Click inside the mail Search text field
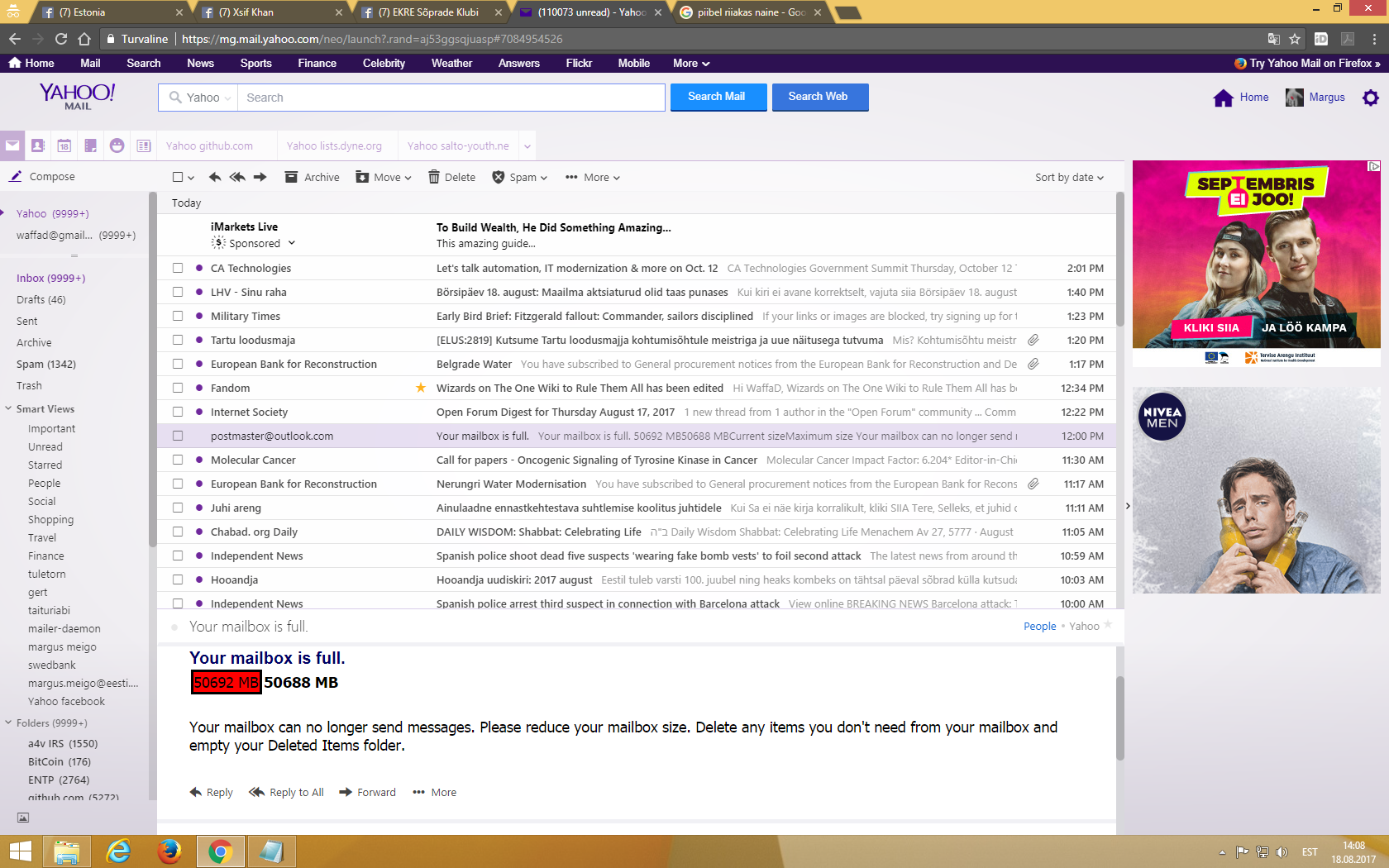The image size is (1389, 868). (451, 98)
